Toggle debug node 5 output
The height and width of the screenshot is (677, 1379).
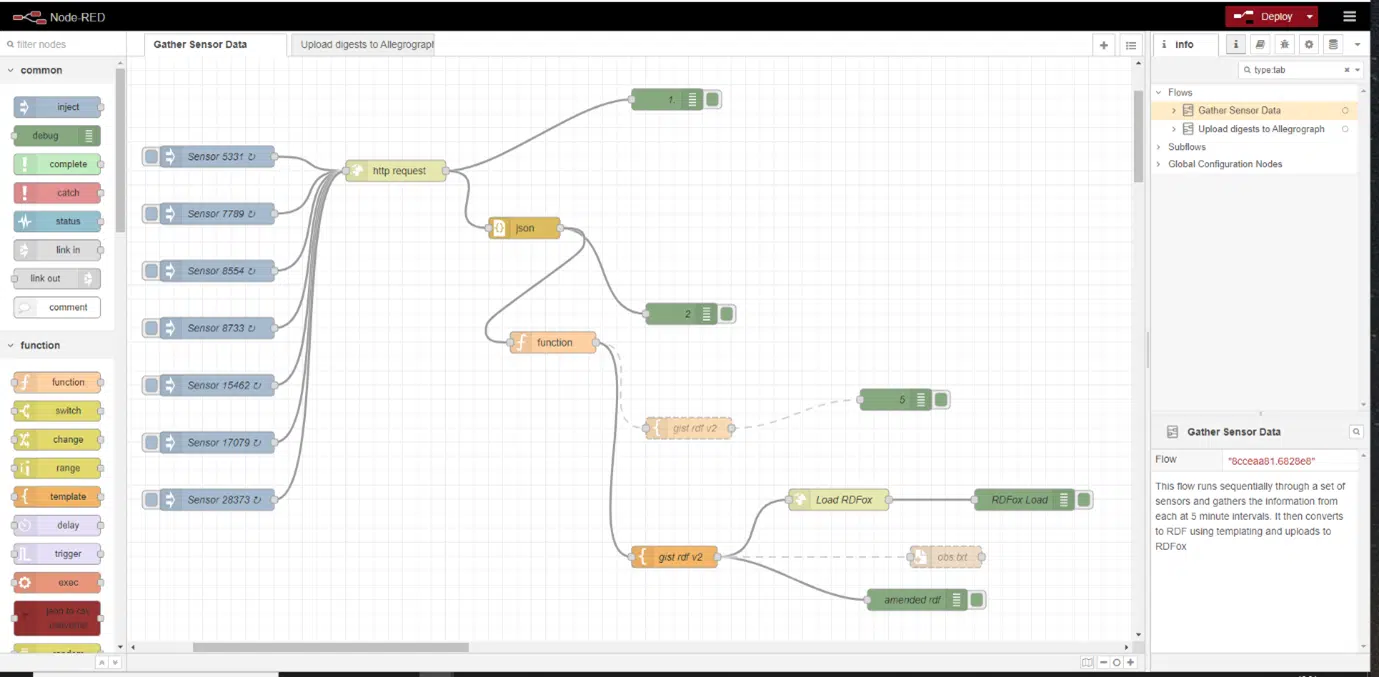tap(941, 400)
